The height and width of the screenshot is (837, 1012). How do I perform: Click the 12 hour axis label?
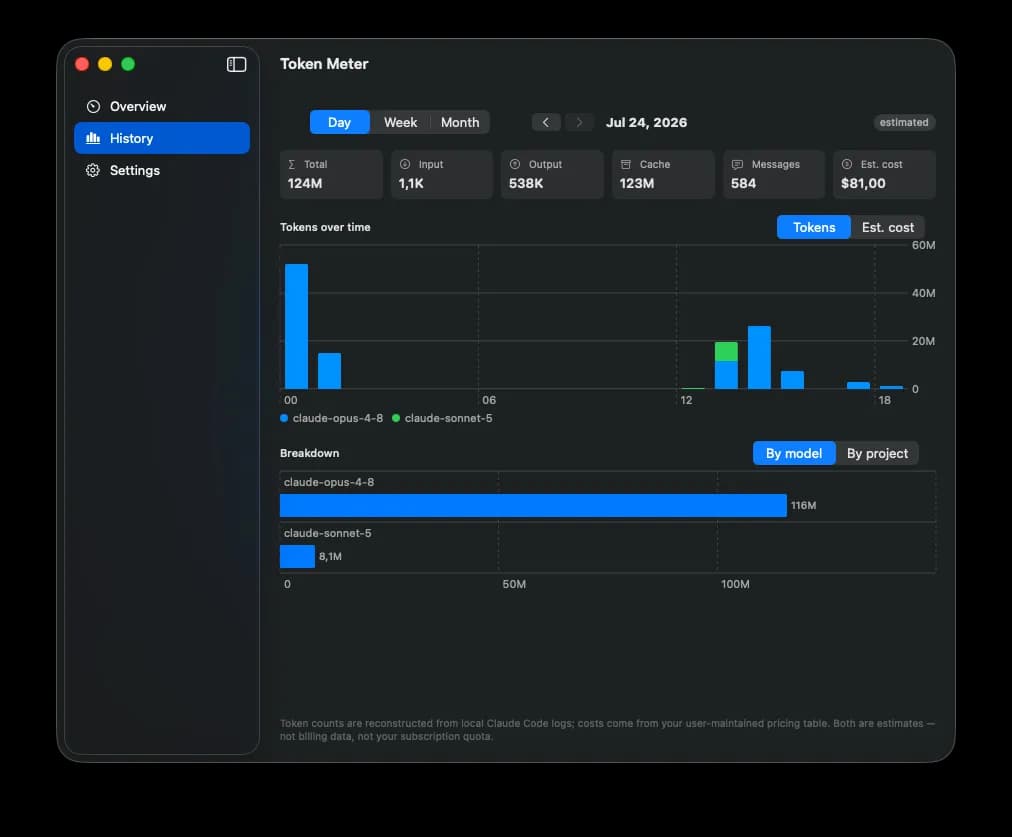(x=686, y=400)
